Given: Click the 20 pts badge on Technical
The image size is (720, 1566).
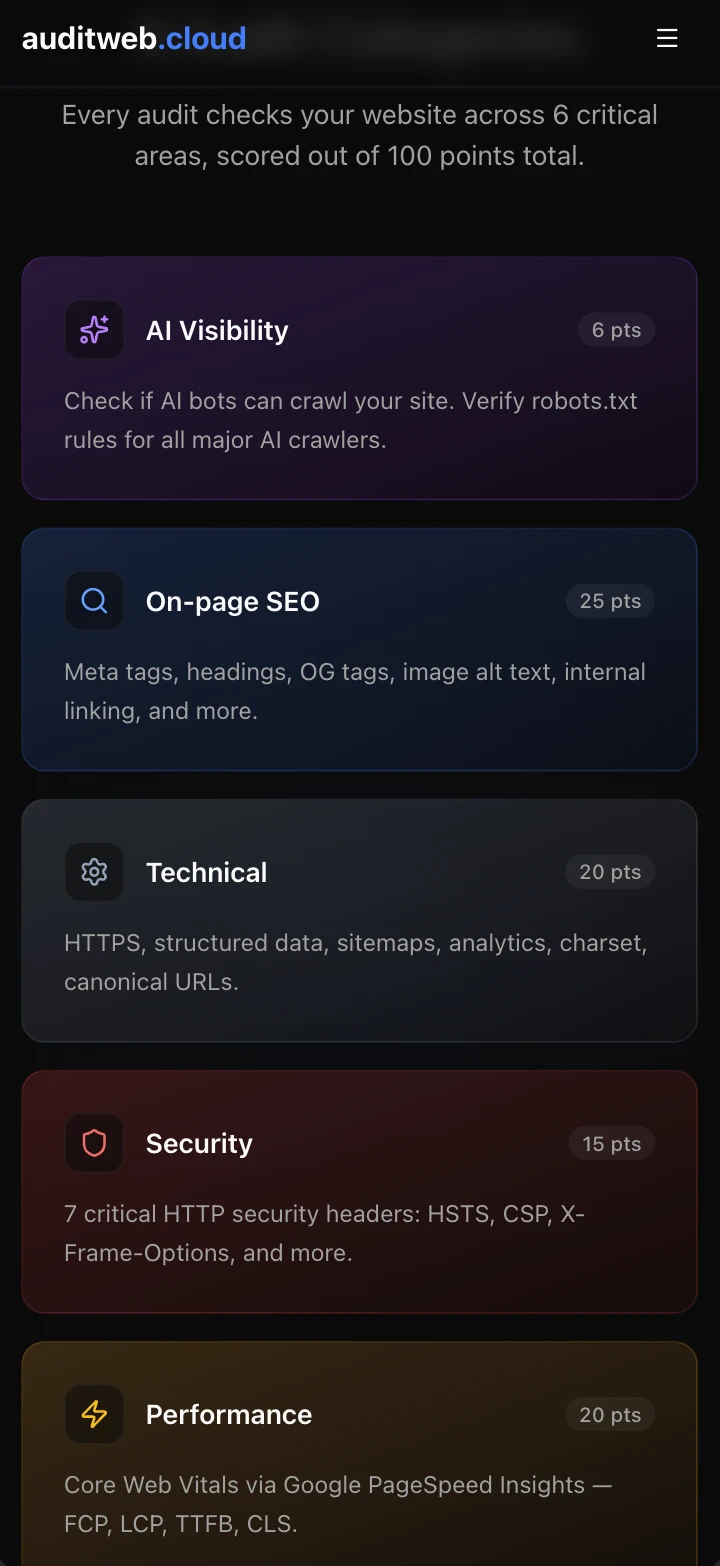Looking at the screenshot, I should [x=610, y=871].
